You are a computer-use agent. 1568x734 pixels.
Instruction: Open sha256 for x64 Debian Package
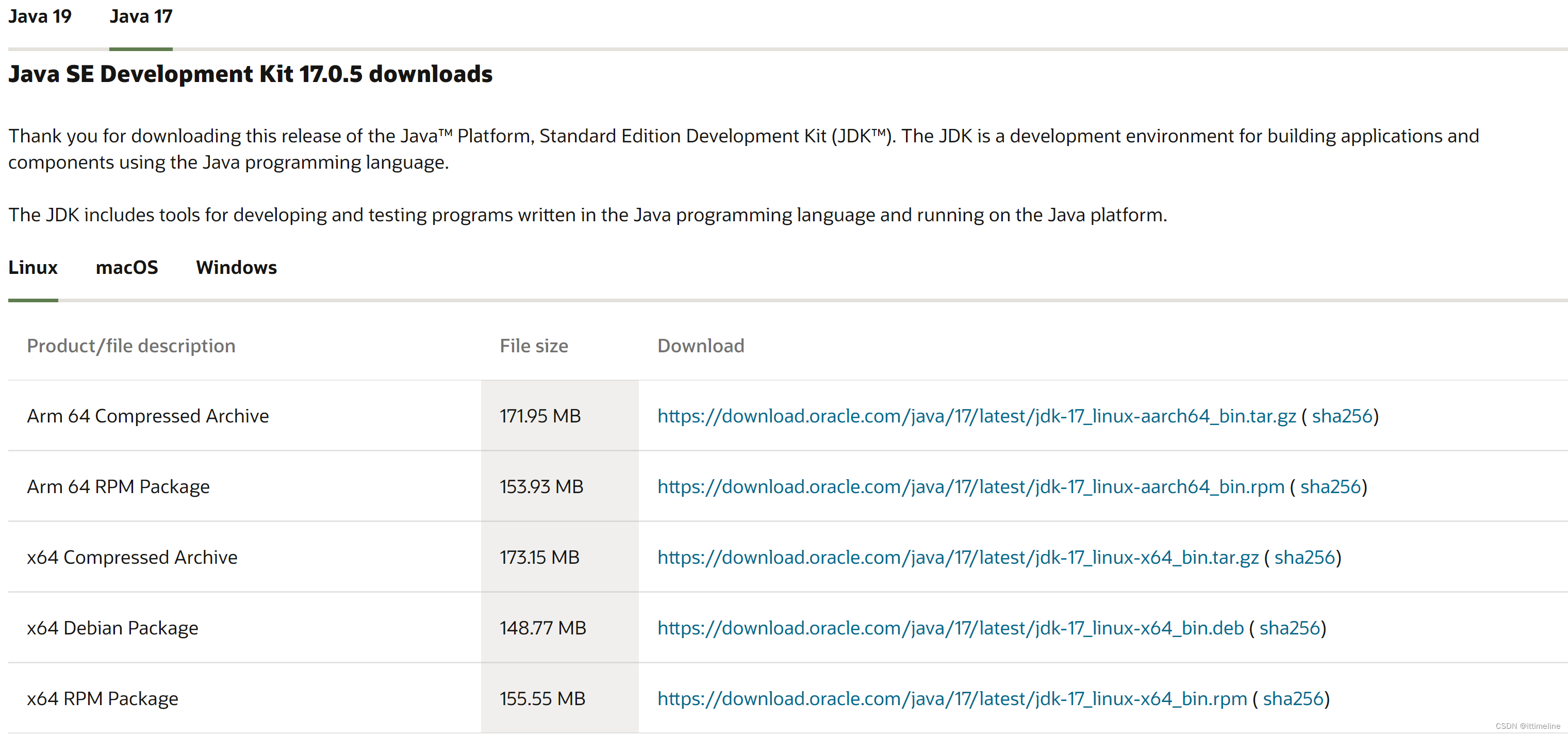1289,628
